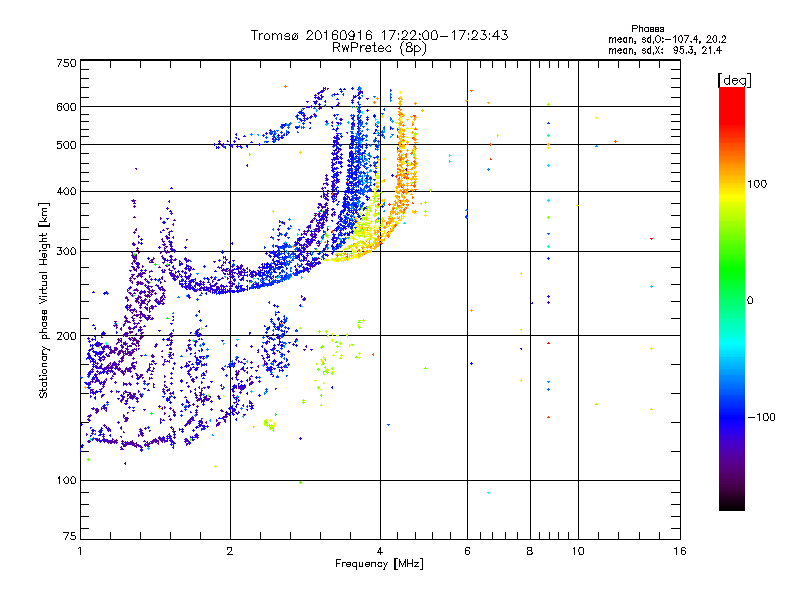Click the x-axis tick label '10'
The width and height of the screenshot is (800, 600).
click(x=578, y=551)
